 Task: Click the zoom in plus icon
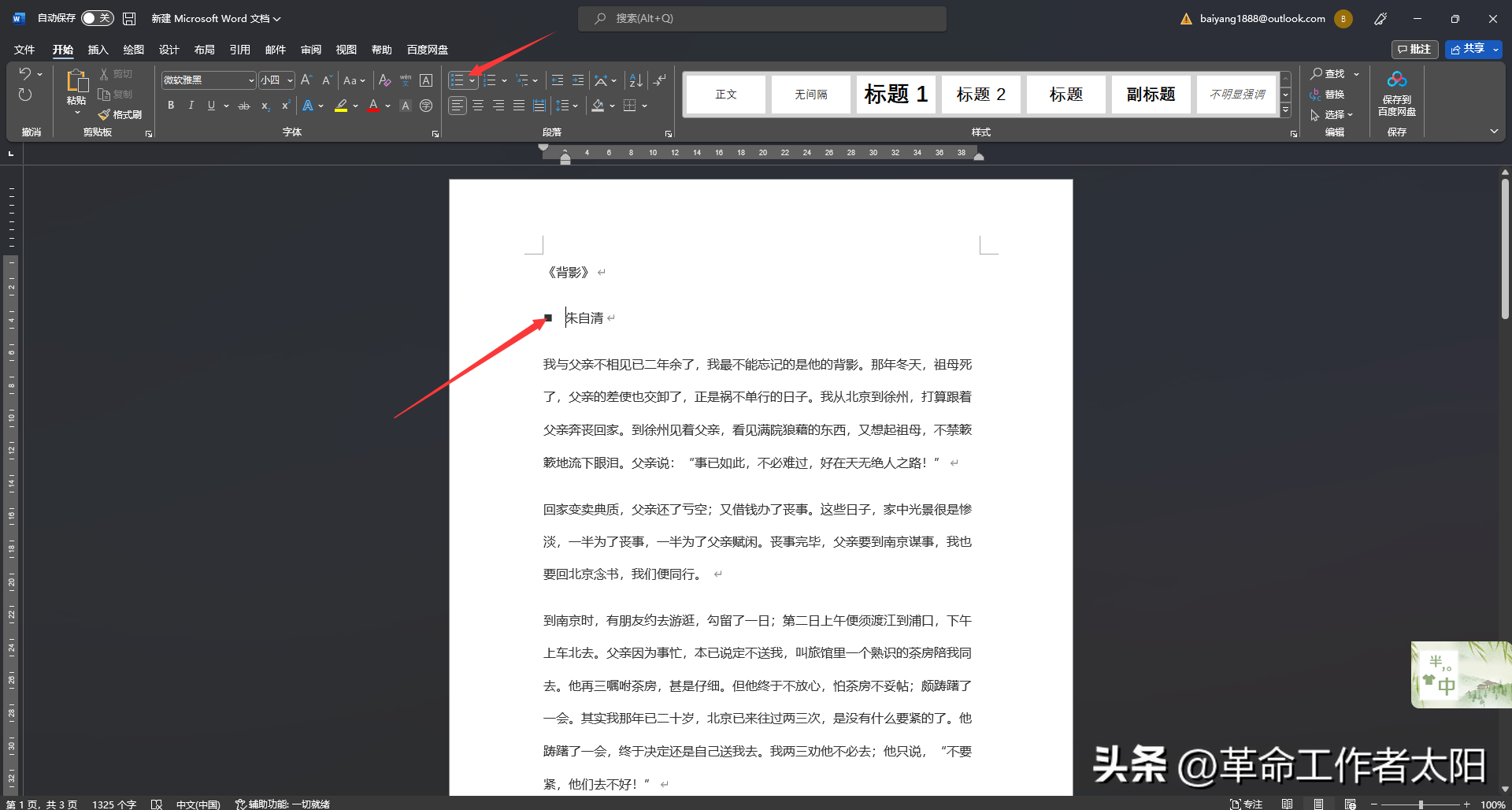[x=1466, y=804]
